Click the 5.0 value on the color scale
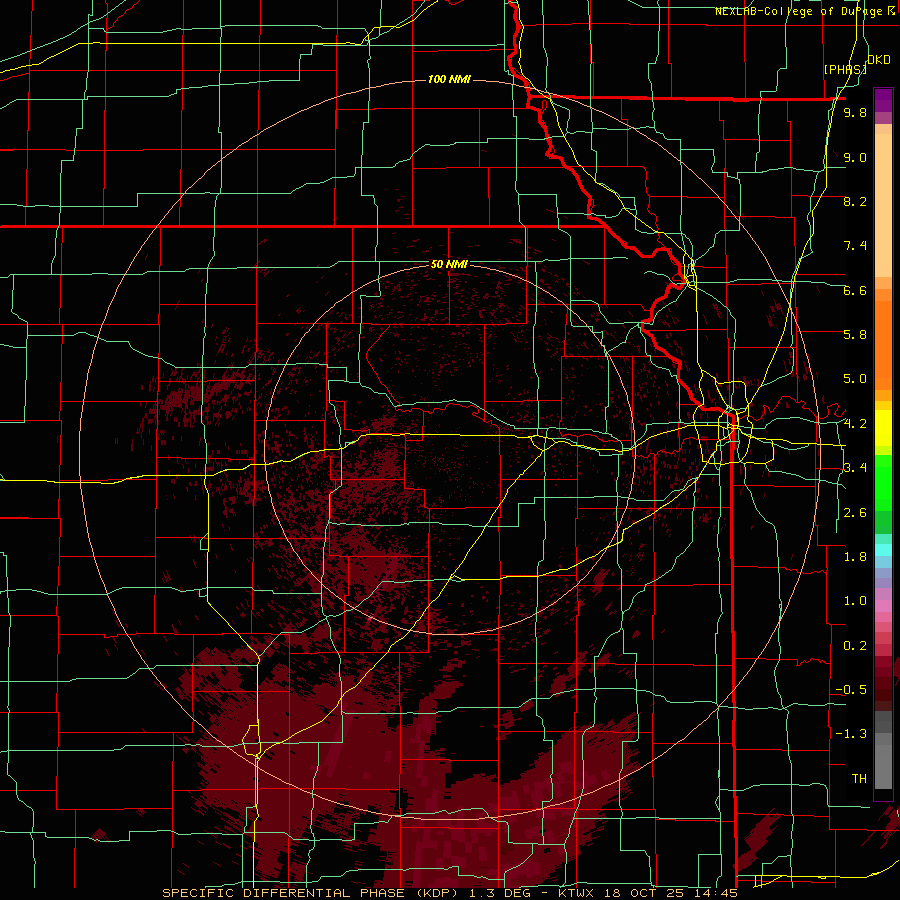Screen dimensions: 900x900 (855, 379)
